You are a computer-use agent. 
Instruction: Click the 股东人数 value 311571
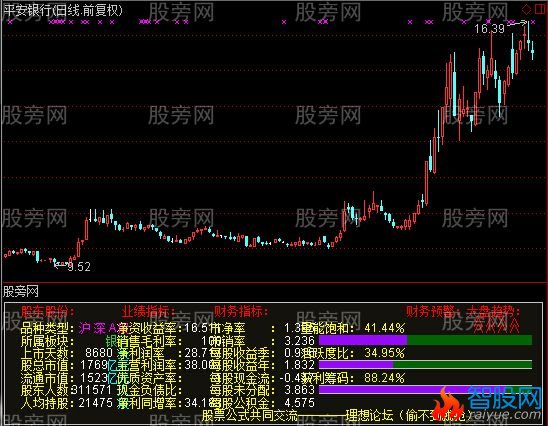point(91,390)
